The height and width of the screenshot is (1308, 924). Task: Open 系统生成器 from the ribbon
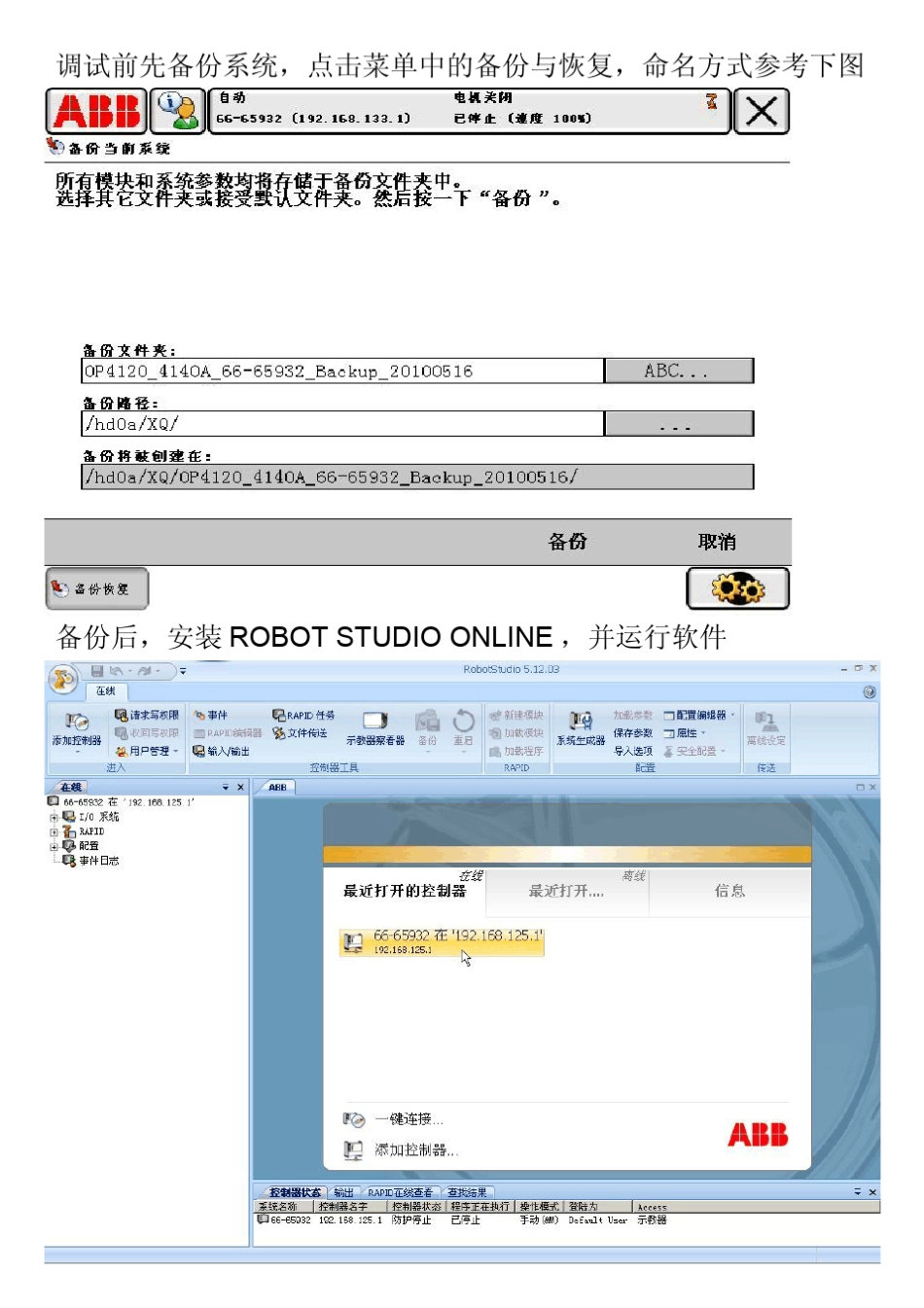tap(581, 729)
